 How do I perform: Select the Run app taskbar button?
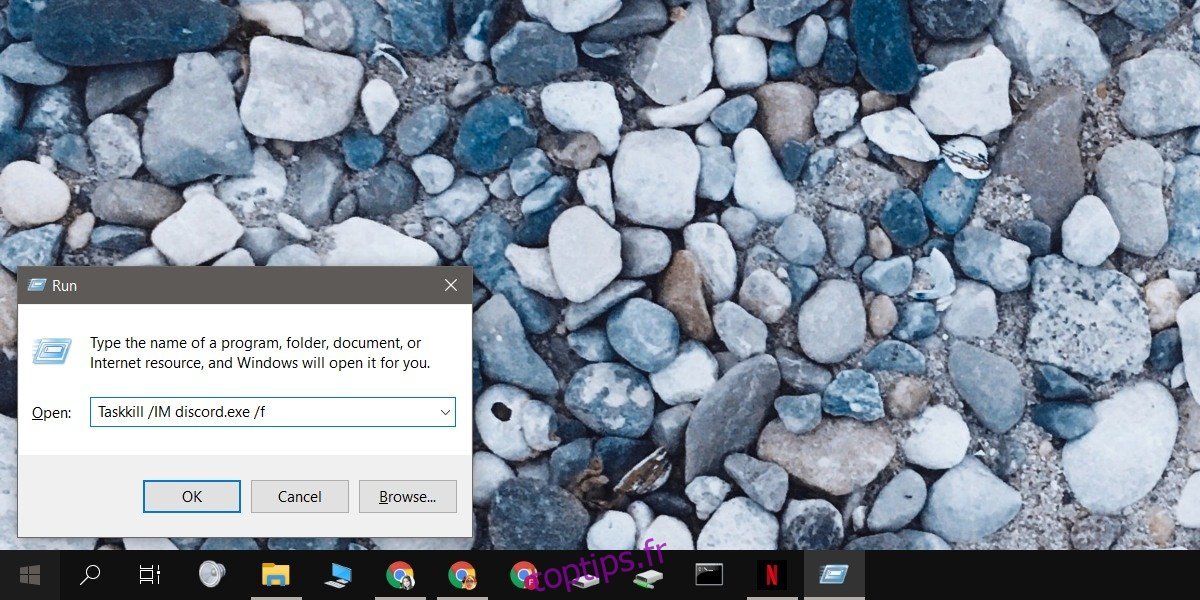pyautogui.click(x=833, y=575)
